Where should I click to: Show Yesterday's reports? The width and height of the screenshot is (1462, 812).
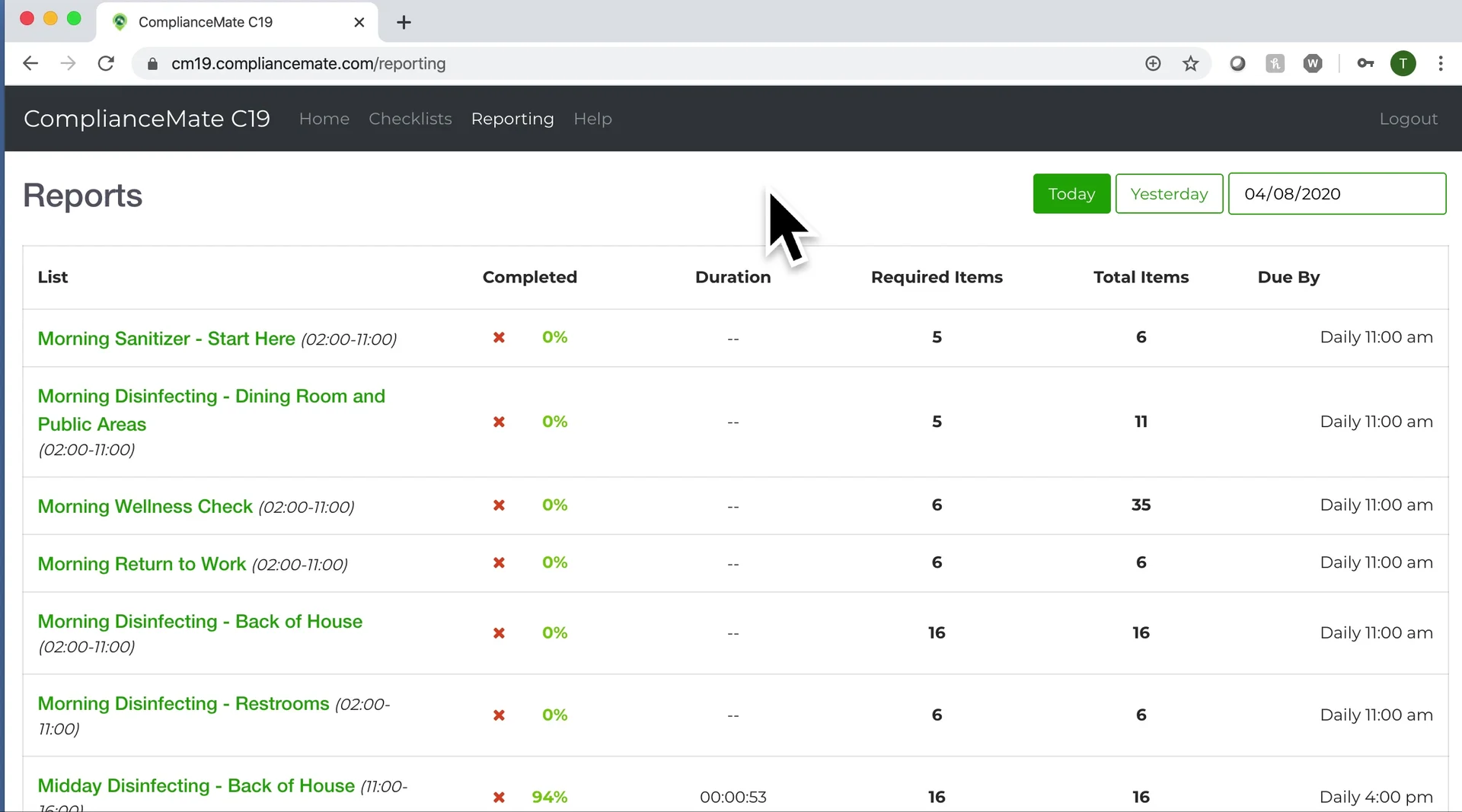(1168, 194)
